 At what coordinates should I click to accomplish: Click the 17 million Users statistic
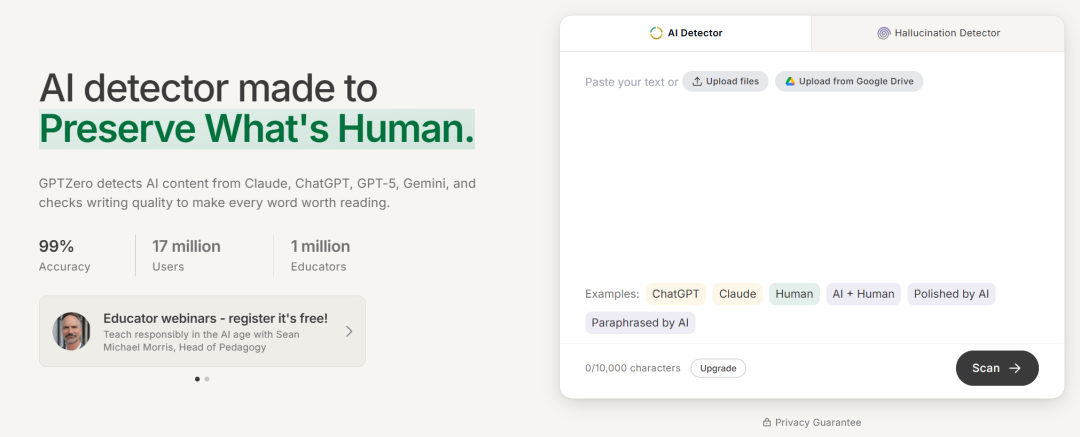click(187, 256)
